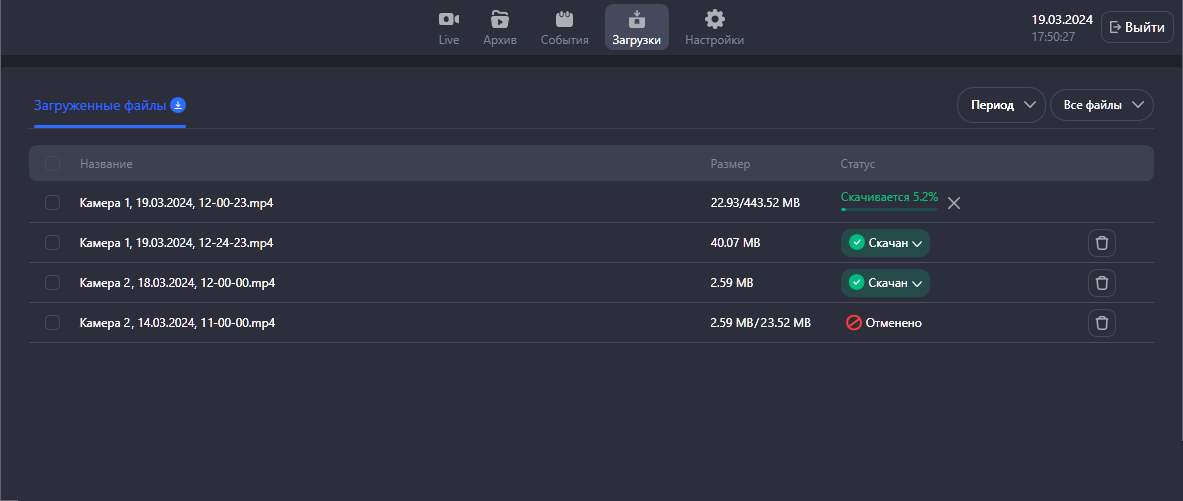The height and width of the screenshot is (501, 1183).
Task: Open the Архив folder icon
Action: 500,20
